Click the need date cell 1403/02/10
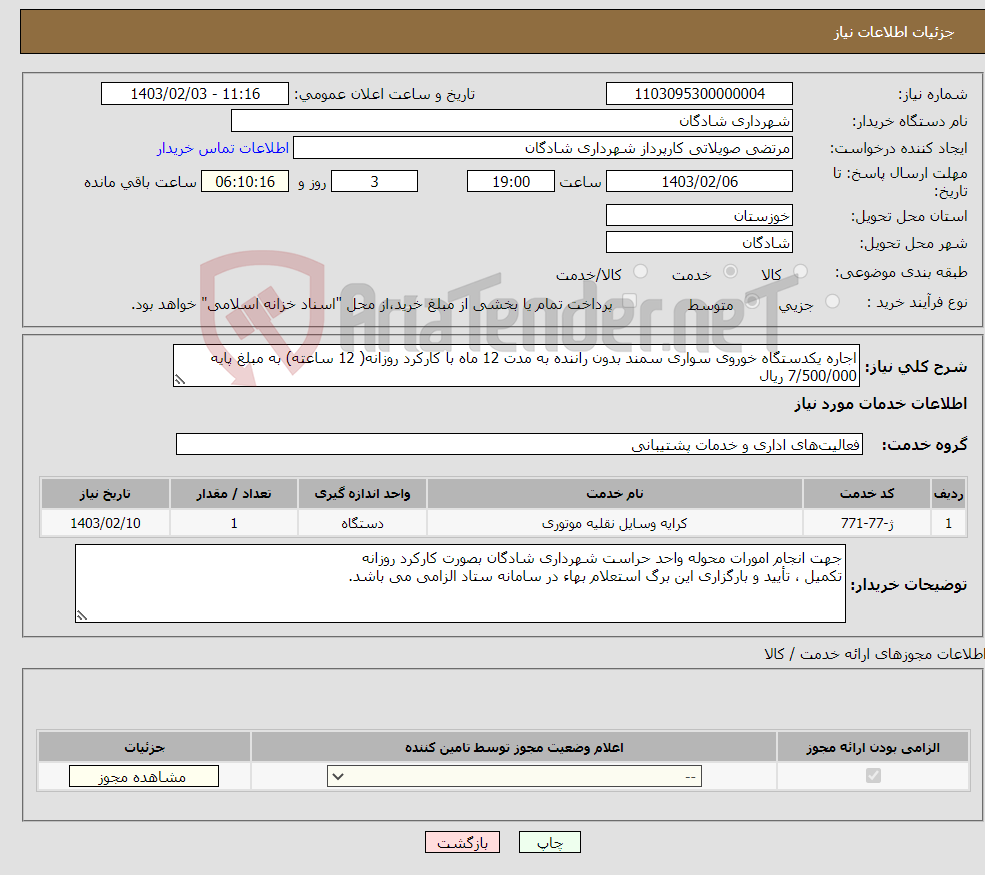 pos(106,523)
